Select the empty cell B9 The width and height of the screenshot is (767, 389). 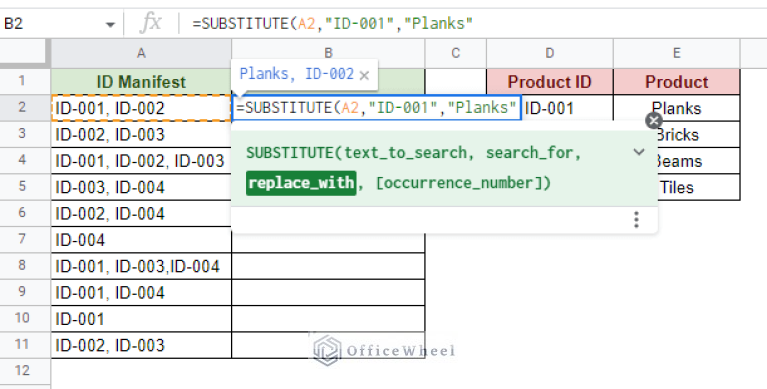tap(328, 293)
